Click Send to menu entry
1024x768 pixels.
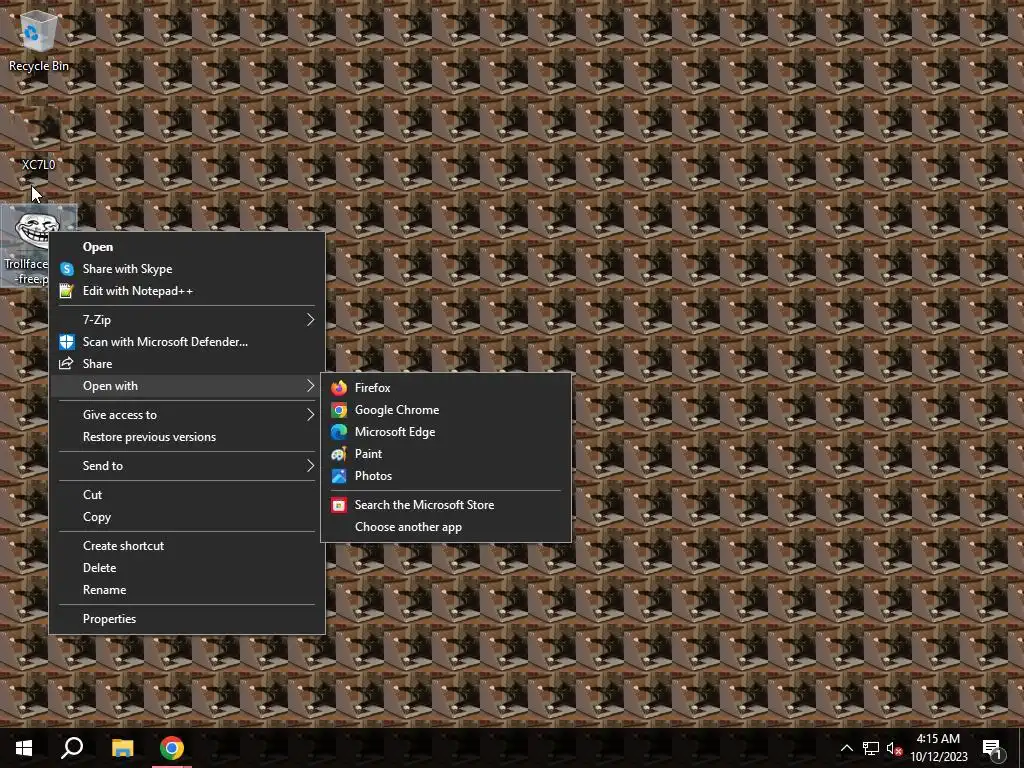187,466
